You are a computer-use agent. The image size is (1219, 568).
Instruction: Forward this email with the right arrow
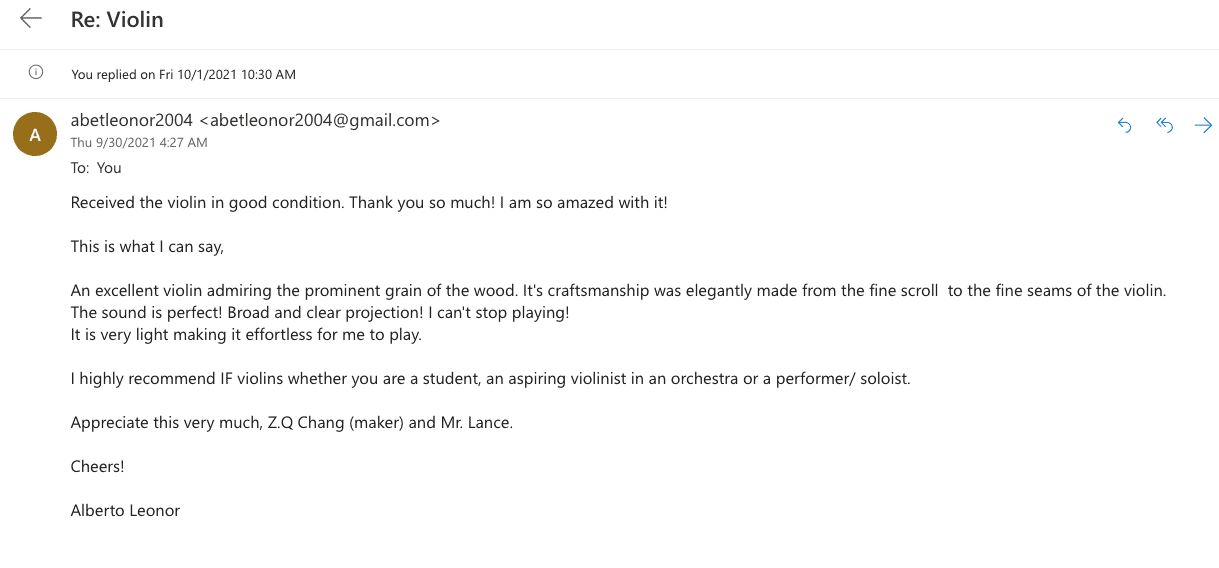[1203, 125]
